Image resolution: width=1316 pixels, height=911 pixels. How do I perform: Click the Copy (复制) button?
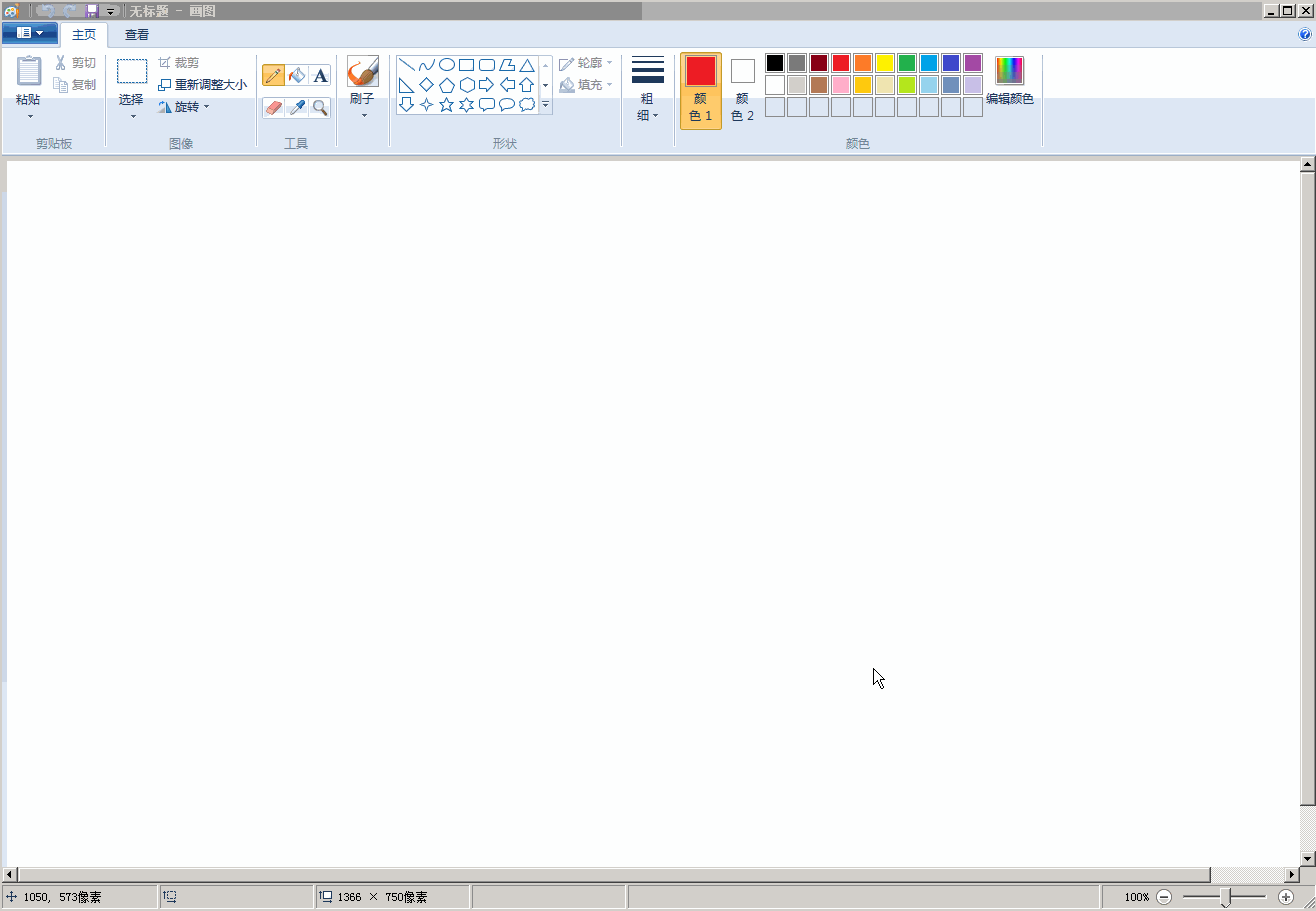pyautogui.click(x=75, y=85)
